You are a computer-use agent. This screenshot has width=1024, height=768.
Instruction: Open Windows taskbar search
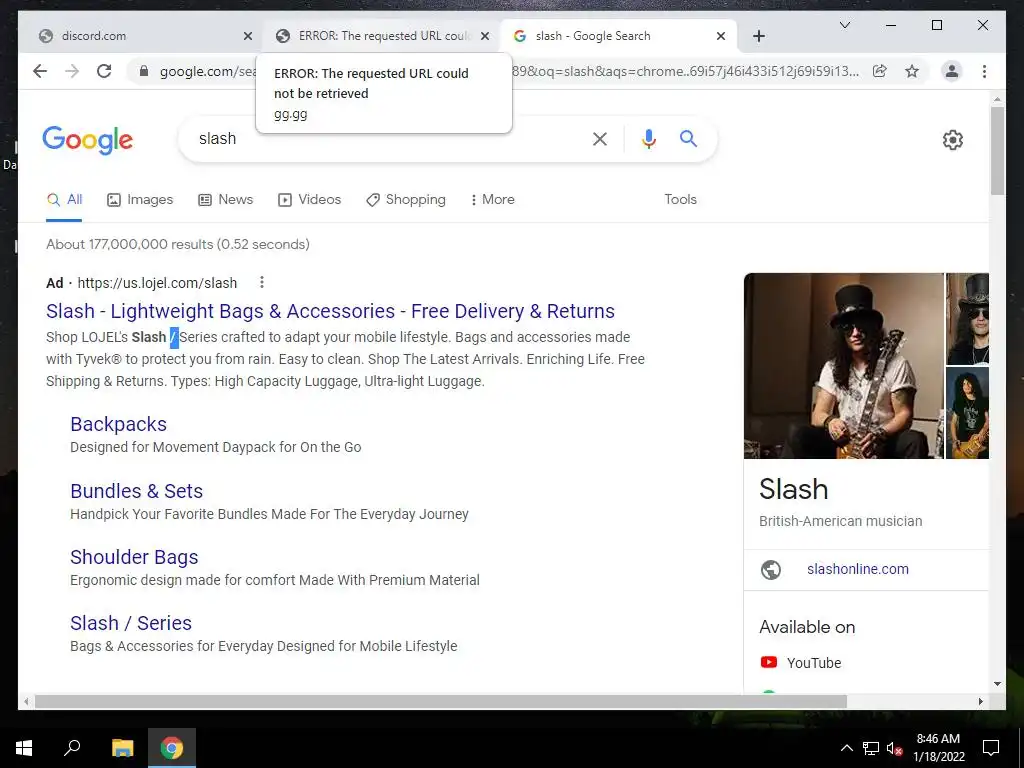click(x=72, y=748)
